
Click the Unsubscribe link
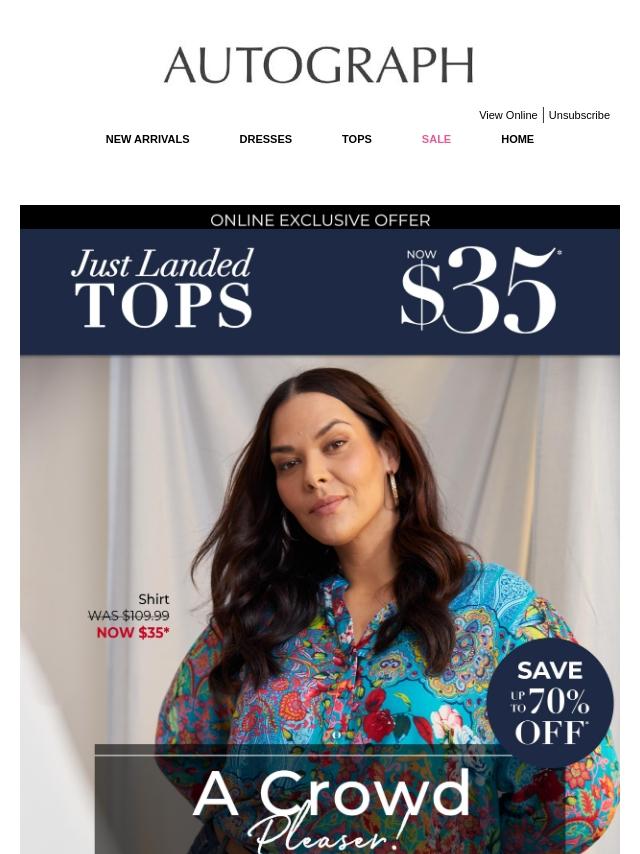tap(578, 115)
